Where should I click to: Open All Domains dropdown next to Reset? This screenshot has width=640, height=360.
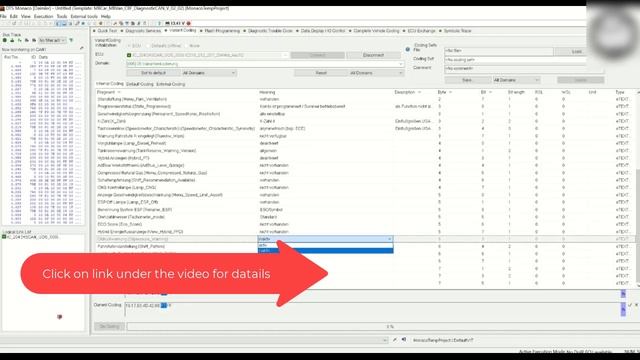tap(376, 73)
